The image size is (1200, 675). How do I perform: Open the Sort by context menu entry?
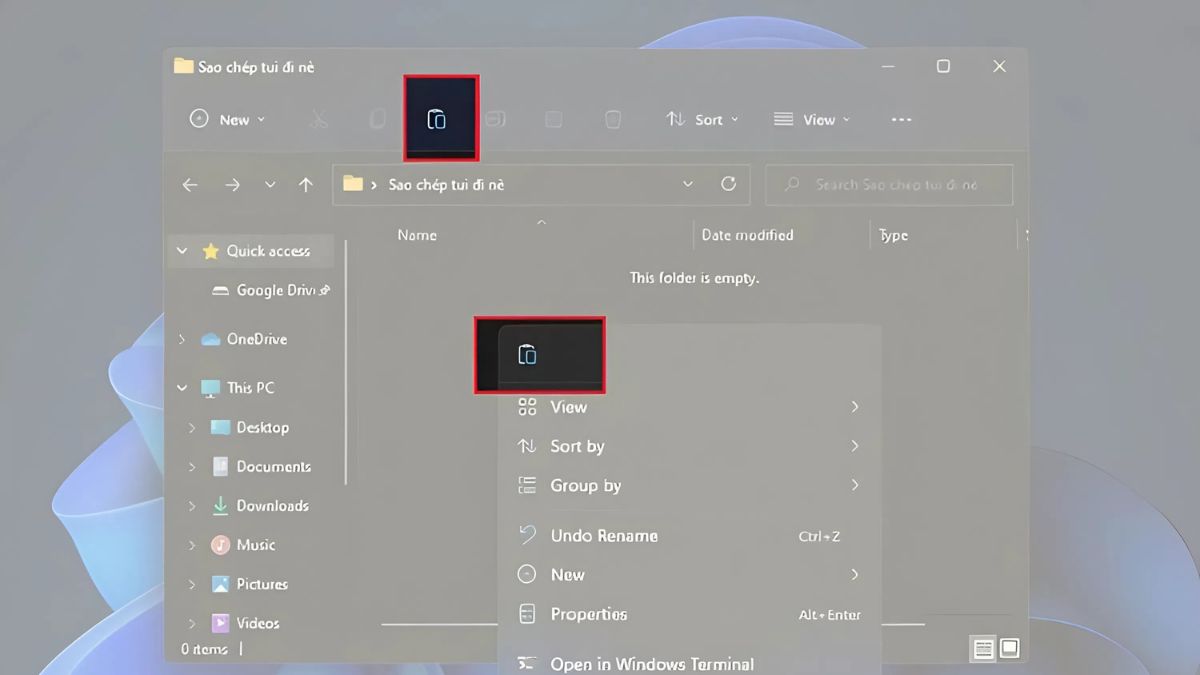pyautogui.click(x=689, y=446)
